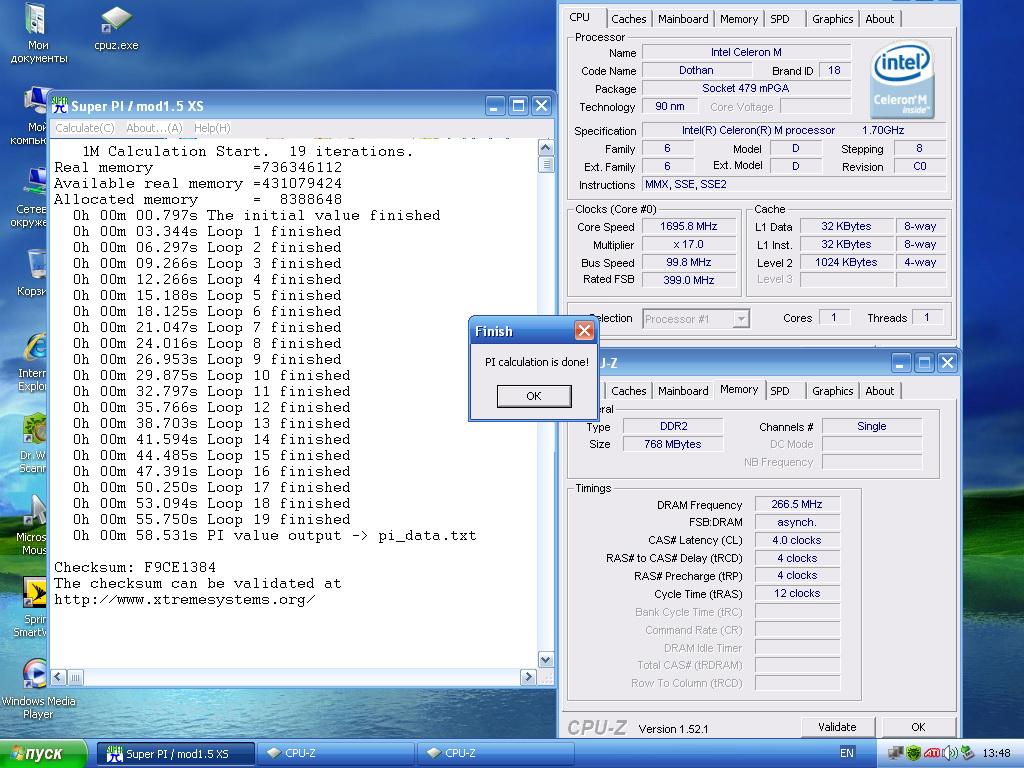Screen dimensions: 1024x768
Task: Click Super PI vertical scrollbar down arrow
Action: tap(546, 660)
